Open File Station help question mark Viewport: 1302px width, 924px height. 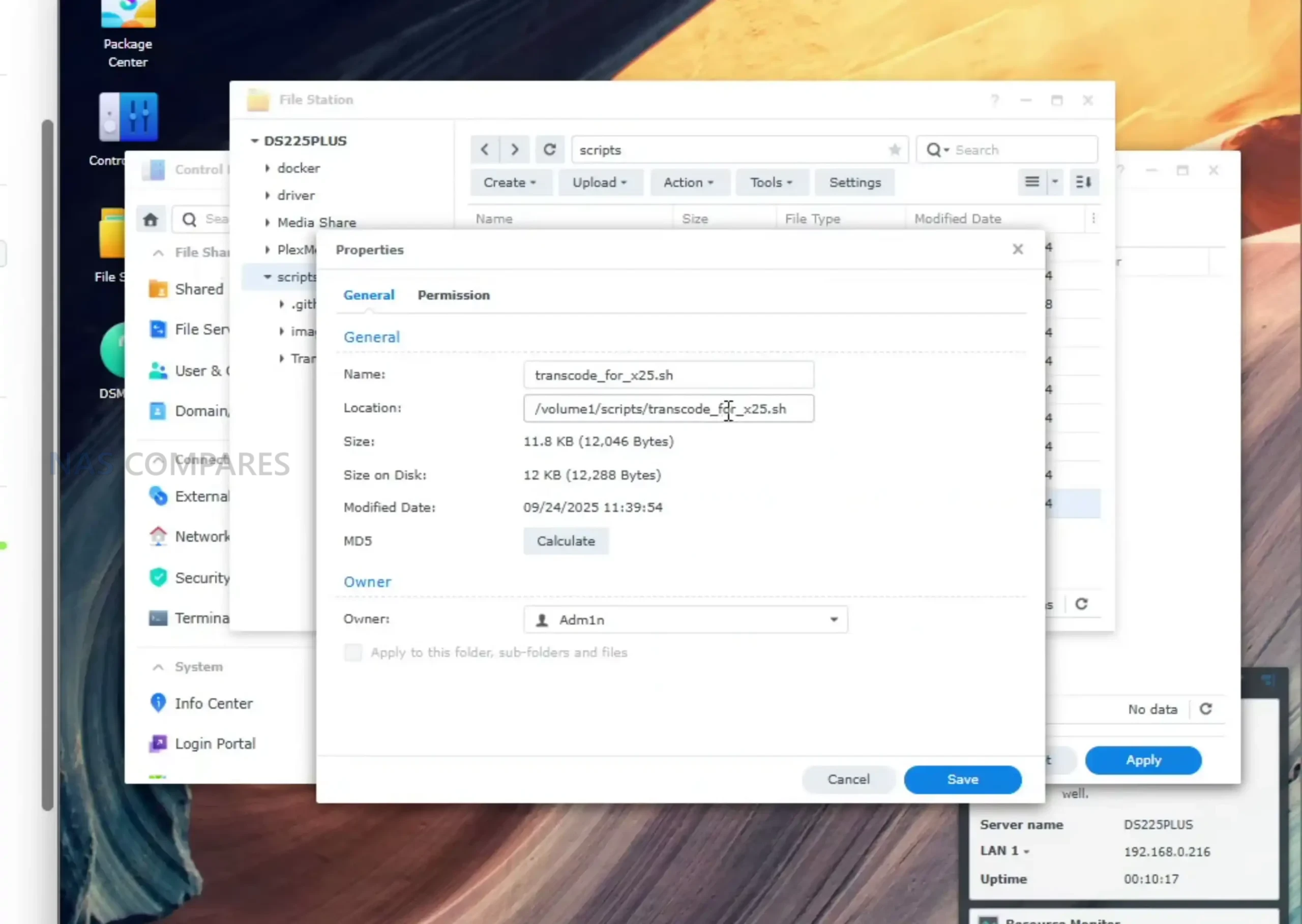[995, 100]
